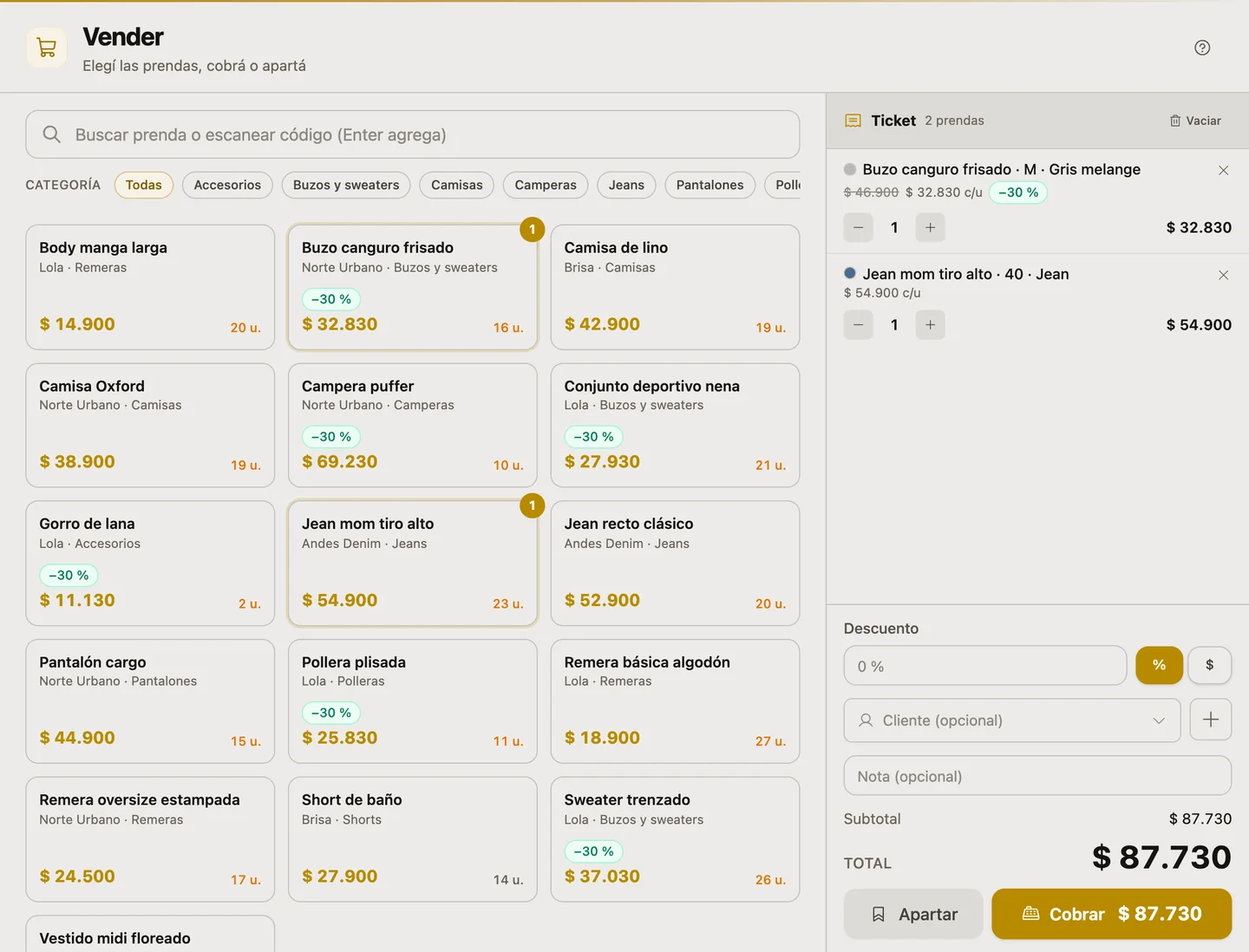Viewport: 1249px width, 952px height.
Task: Click the Apartar button
Action: 913,914
